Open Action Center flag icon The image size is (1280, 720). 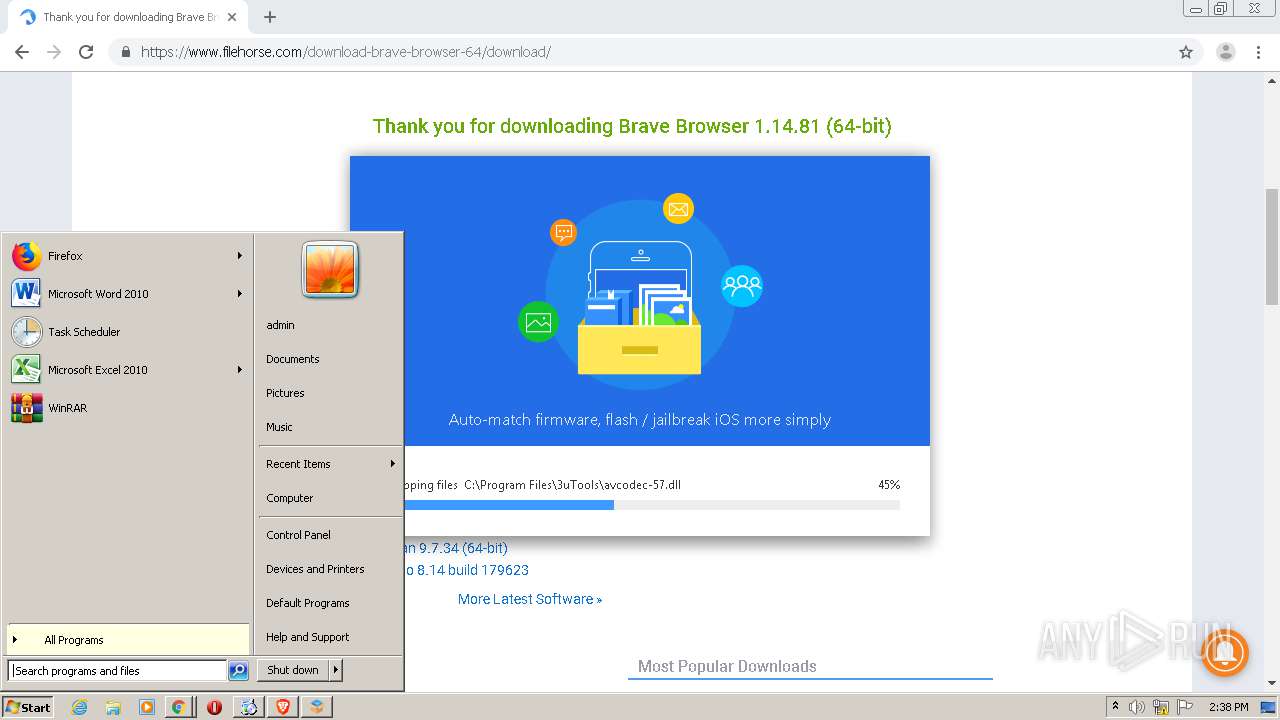coord(1185,707)
